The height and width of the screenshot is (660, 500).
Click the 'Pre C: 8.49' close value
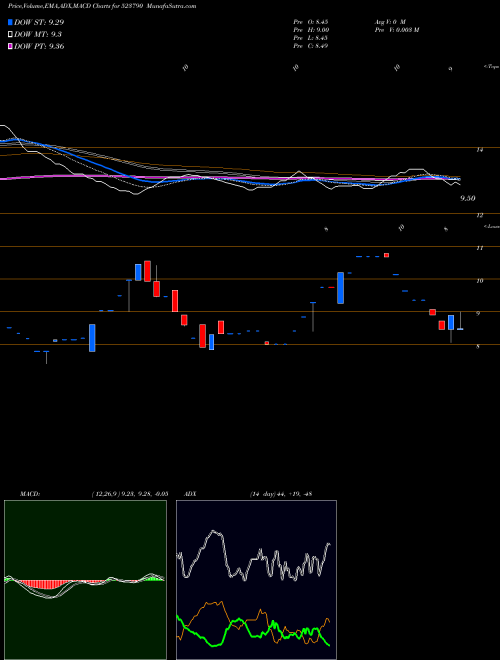pyautogui.click(x=311, y=46)
